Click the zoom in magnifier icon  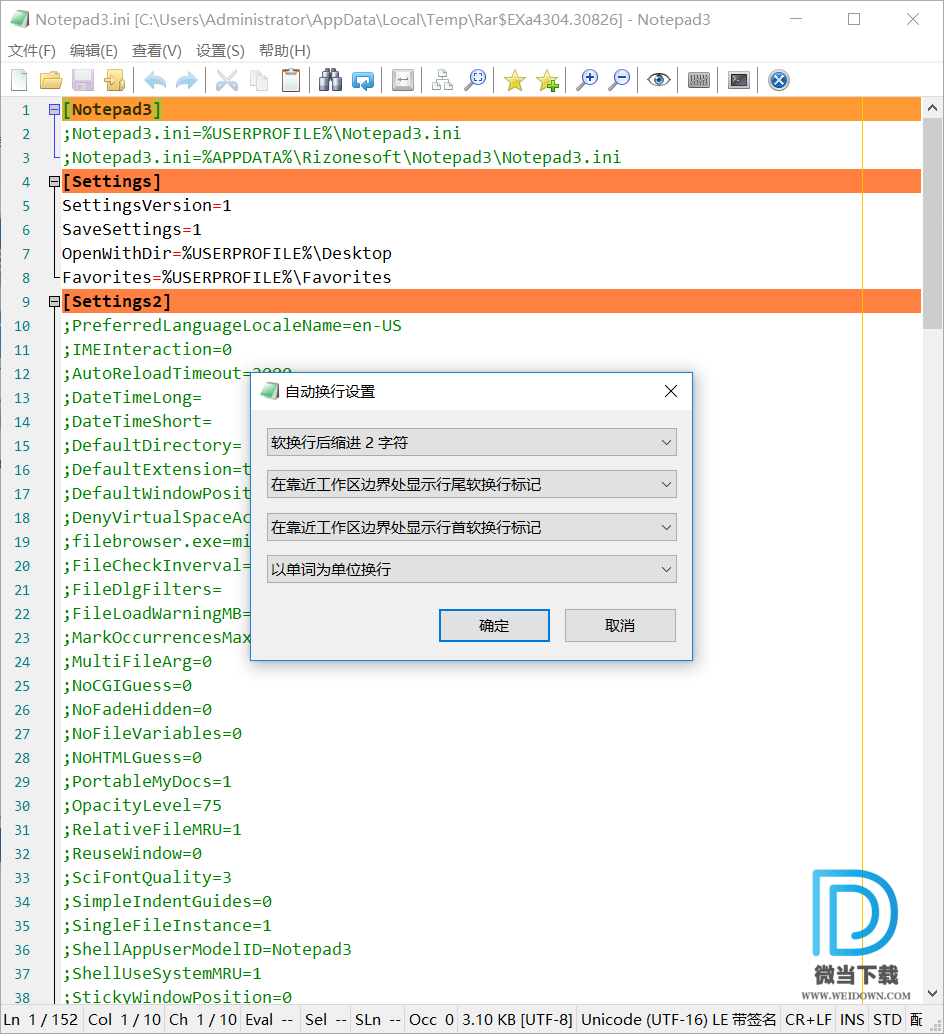pos(587,80)
